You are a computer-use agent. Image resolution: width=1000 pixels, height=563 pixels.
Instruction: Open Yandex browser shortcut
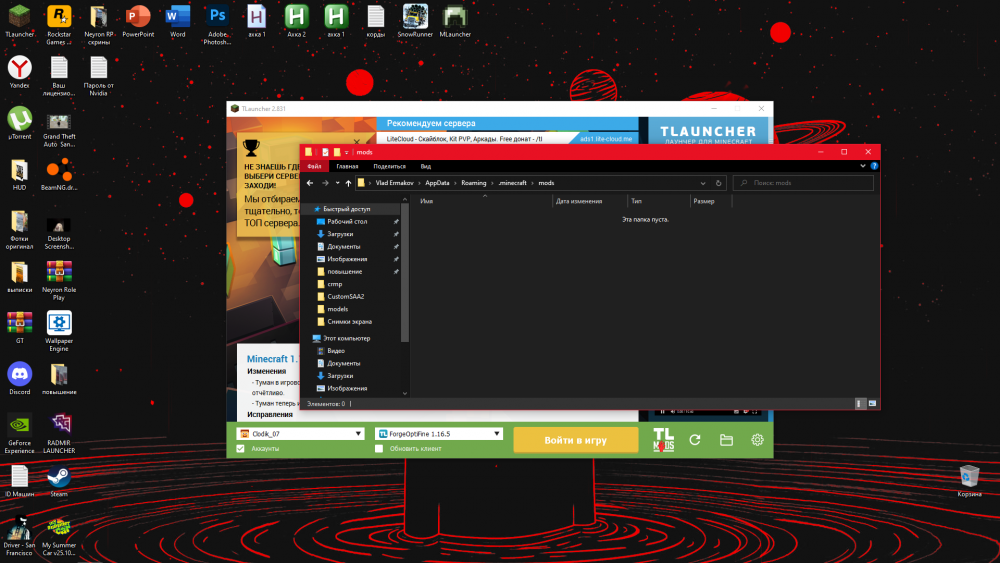[19, 71]
